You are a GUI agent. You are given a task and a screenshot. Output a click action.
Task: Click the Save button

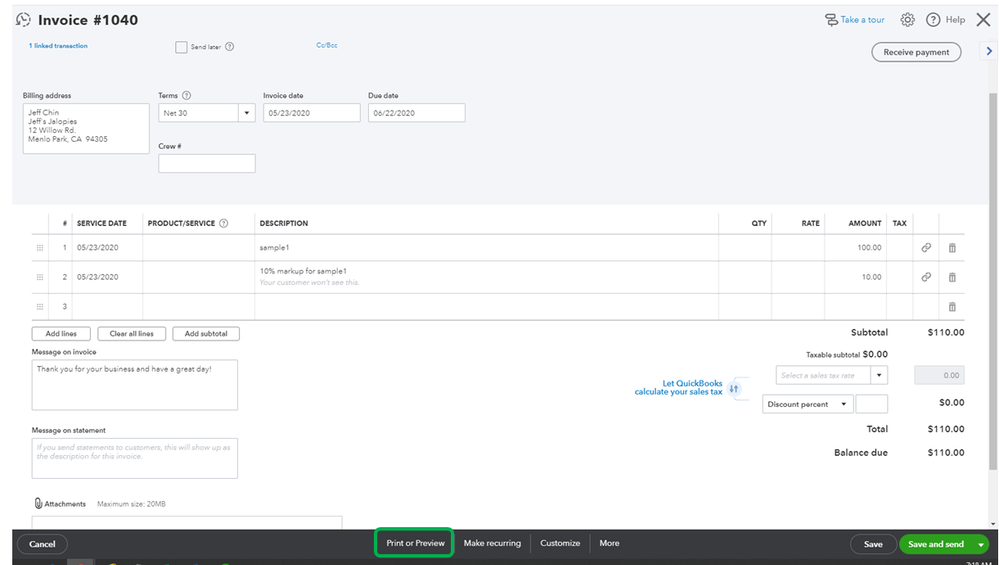coord(873,544)
